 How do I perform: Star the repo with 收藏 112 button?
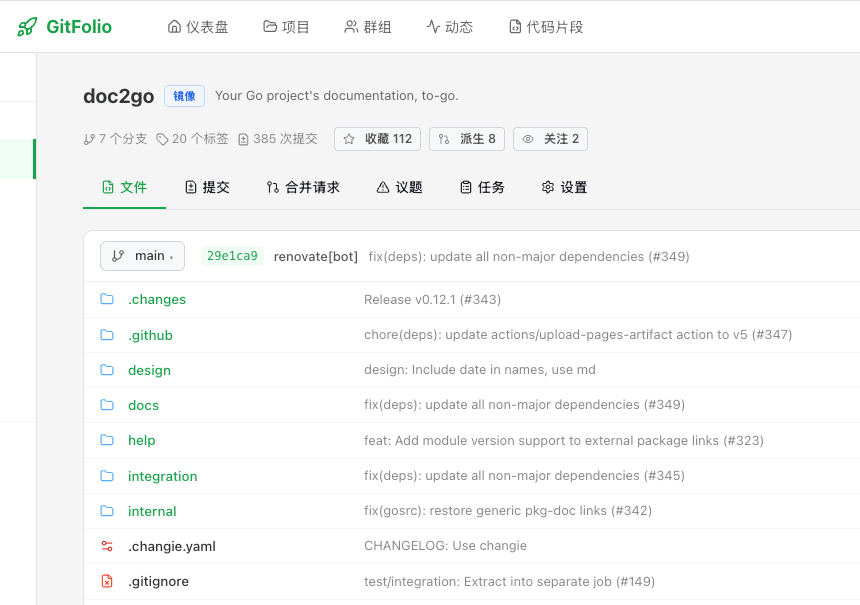[x=377, y=139]
